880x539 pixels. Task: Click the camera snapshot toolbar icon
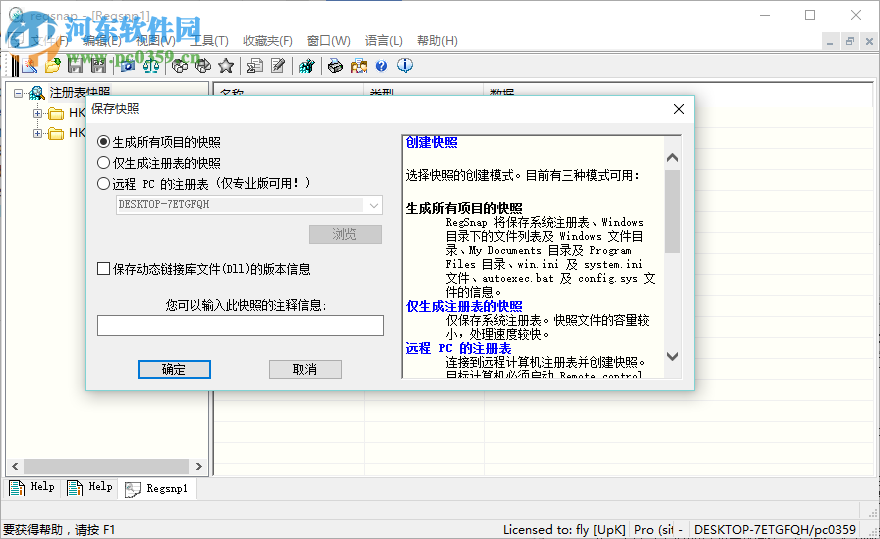tap(128, 66)
